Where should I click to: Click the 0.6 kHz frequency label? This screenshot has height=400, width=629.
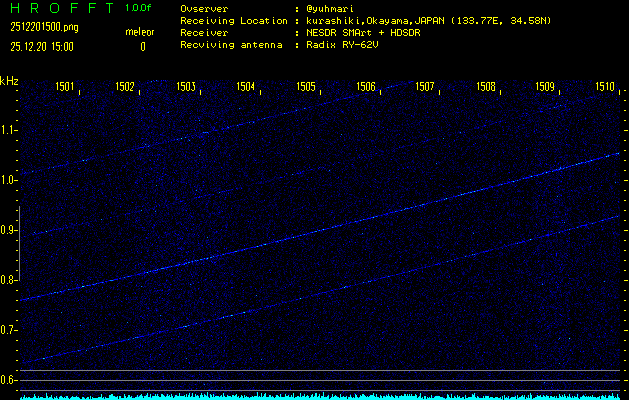point(9,380)
